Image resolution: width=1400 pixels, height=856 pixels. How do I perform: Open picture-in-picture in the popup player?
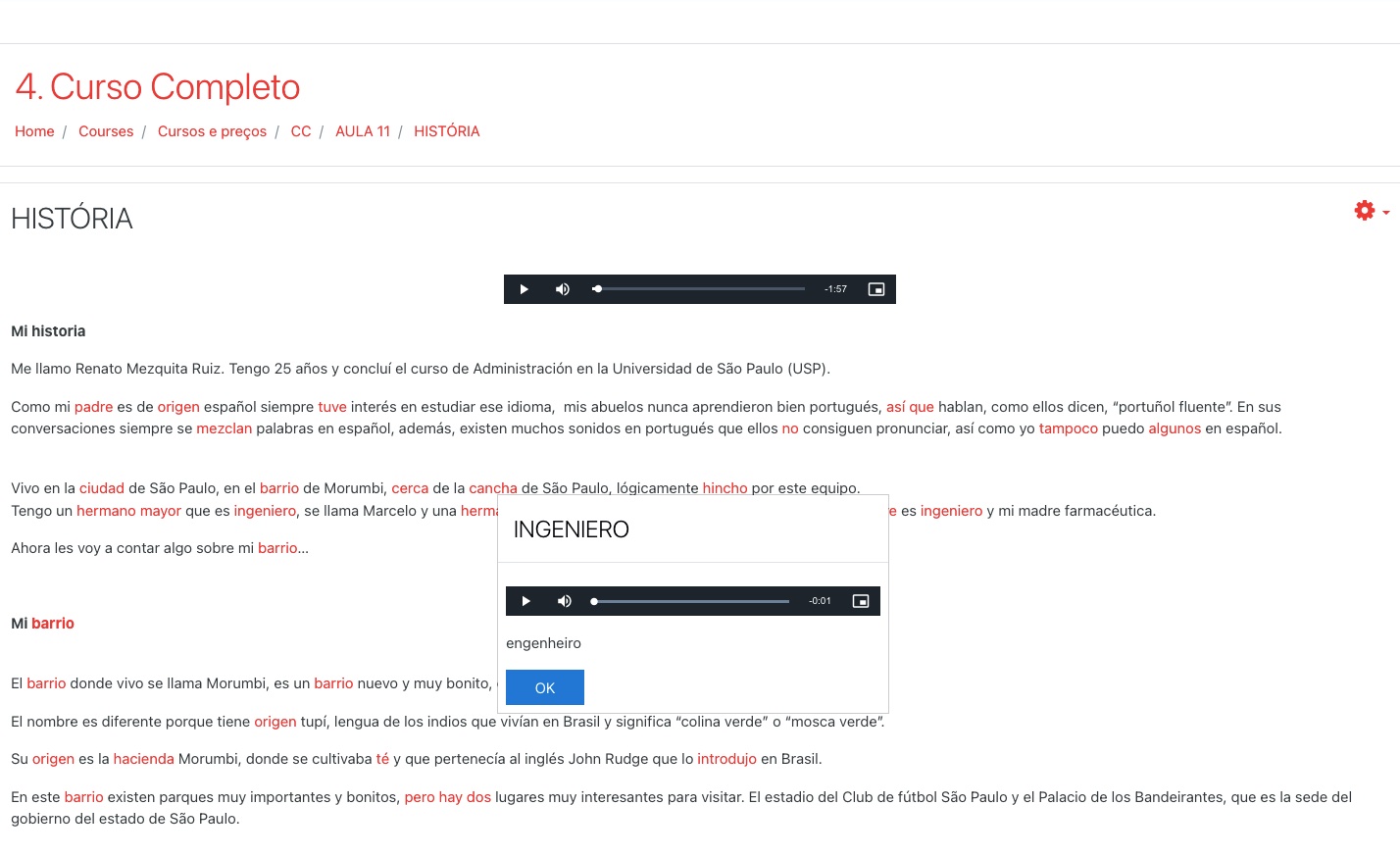pos(861,601)
